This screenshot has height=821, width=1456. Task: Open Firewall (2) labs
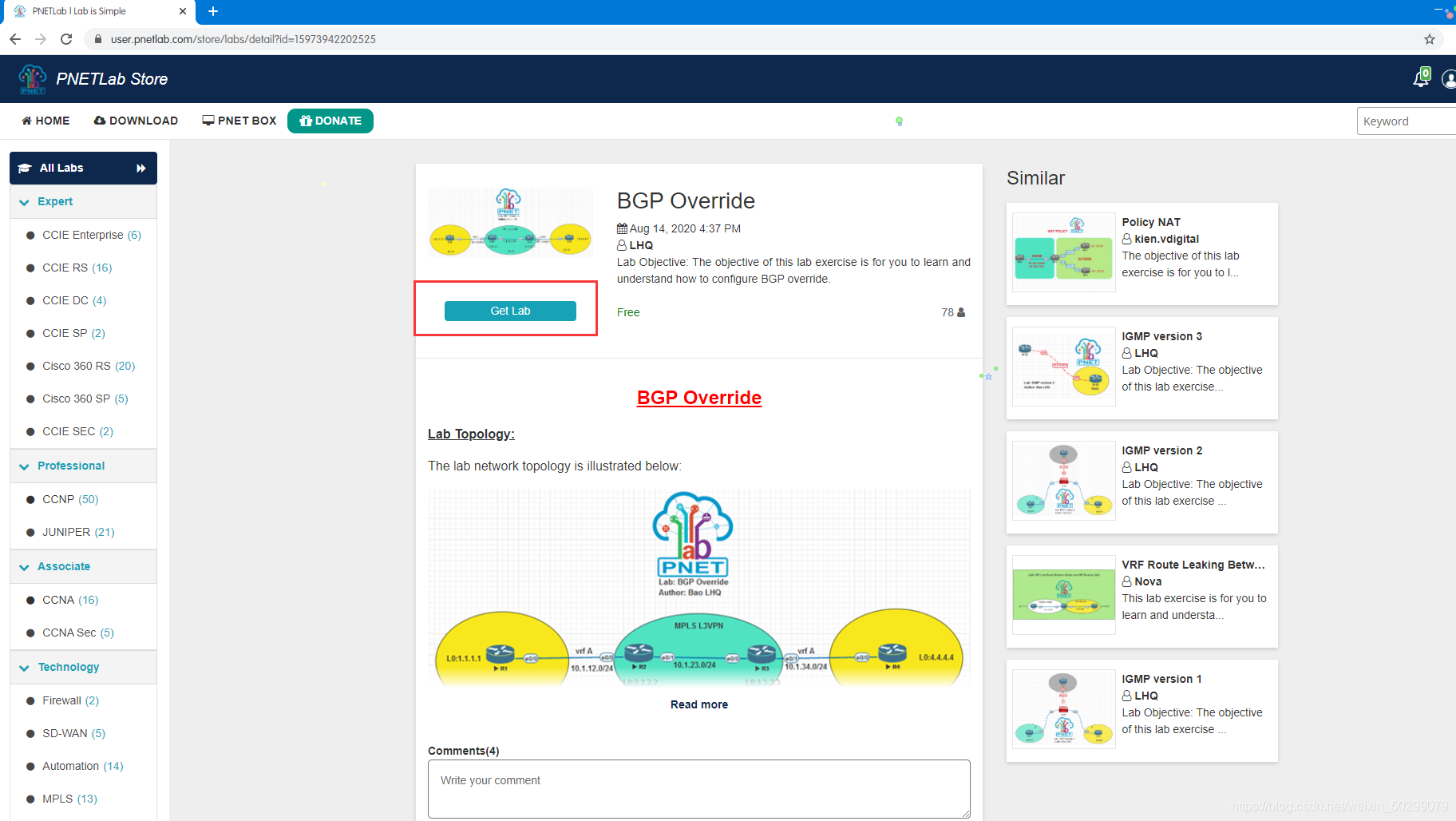coord(71,700)
